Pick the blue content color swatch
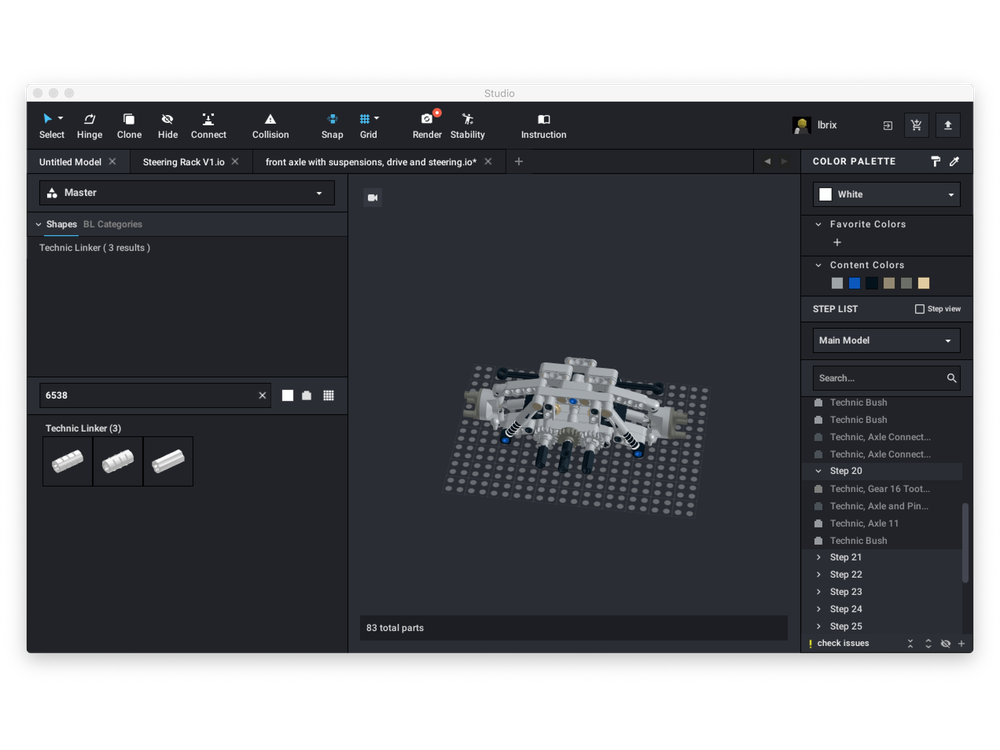1000x750 pixels. [854, 283]
